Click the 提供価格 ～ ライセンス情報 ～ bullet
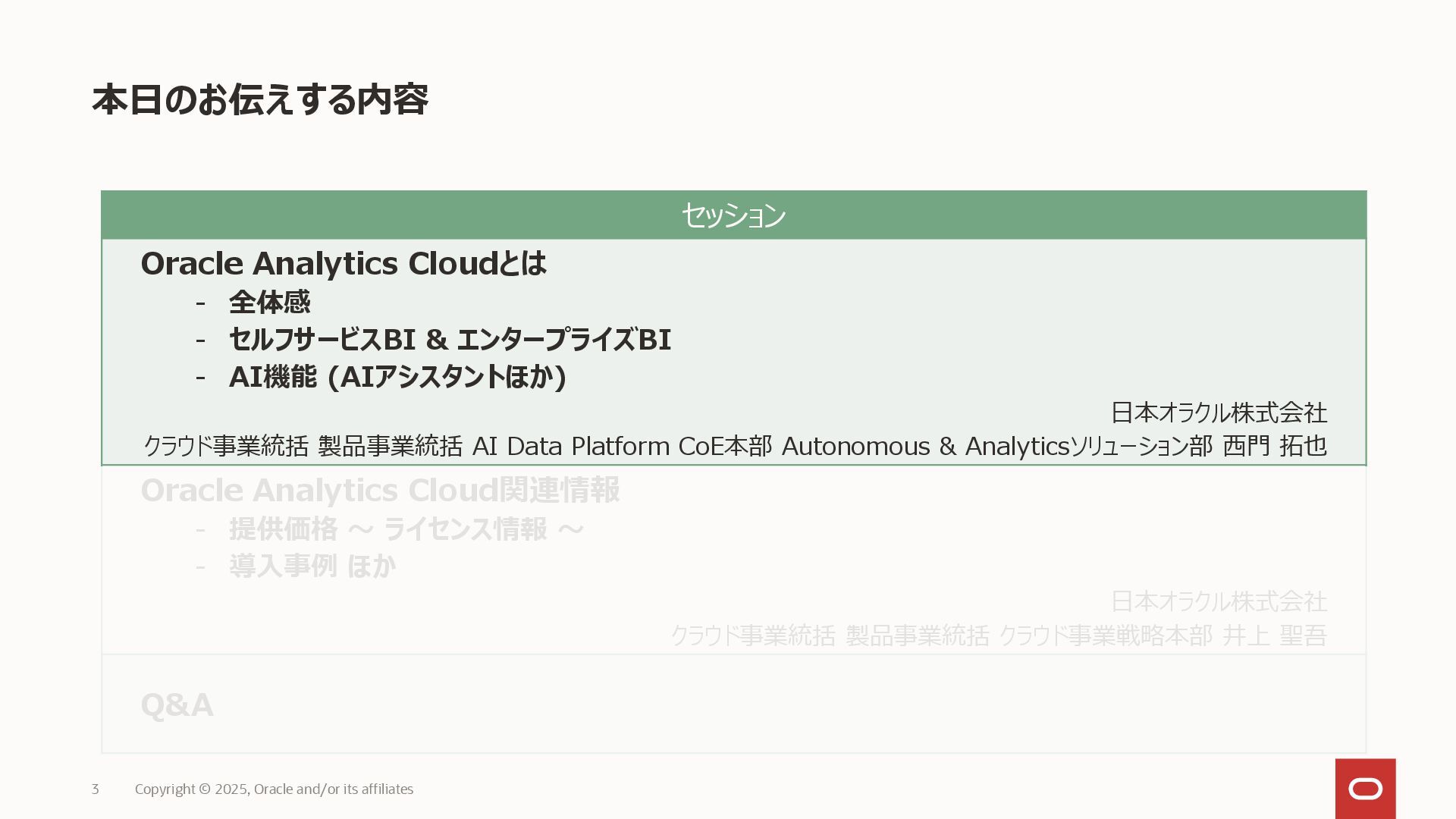The image size is (1456, 819). click(x=406, y=529)
